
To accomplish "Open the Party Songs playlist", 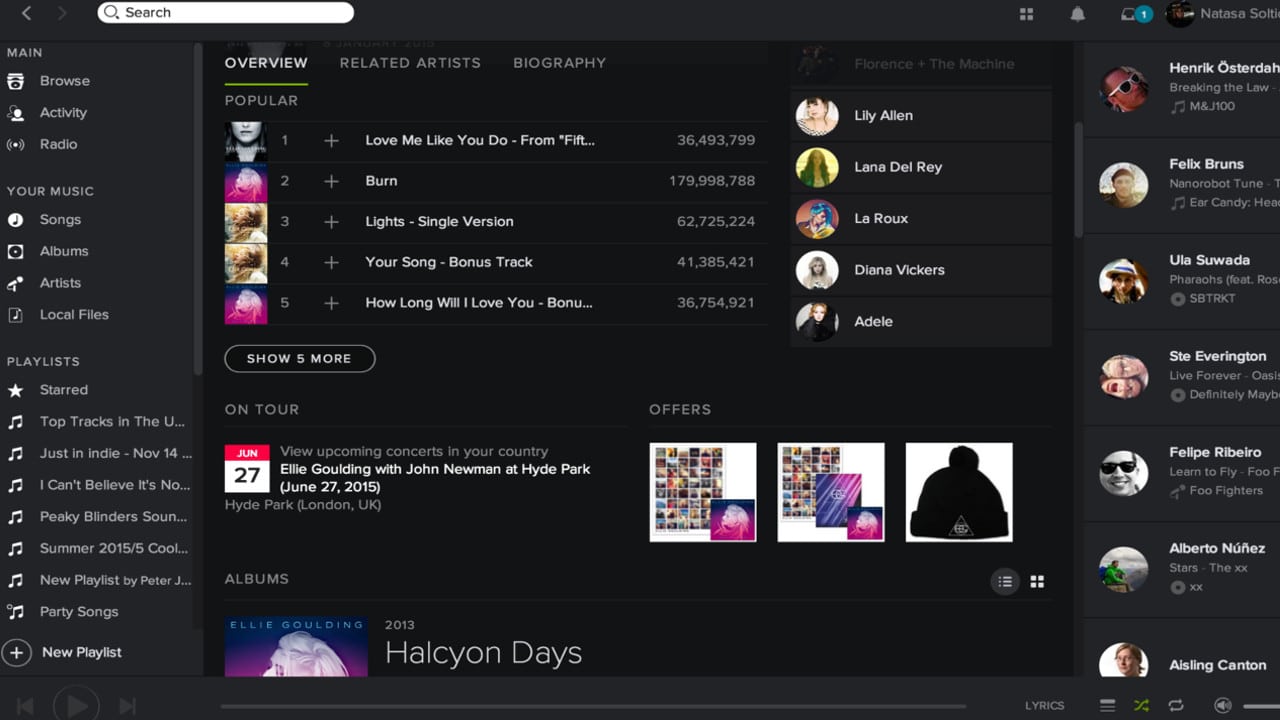I will (x=79, y=612).
